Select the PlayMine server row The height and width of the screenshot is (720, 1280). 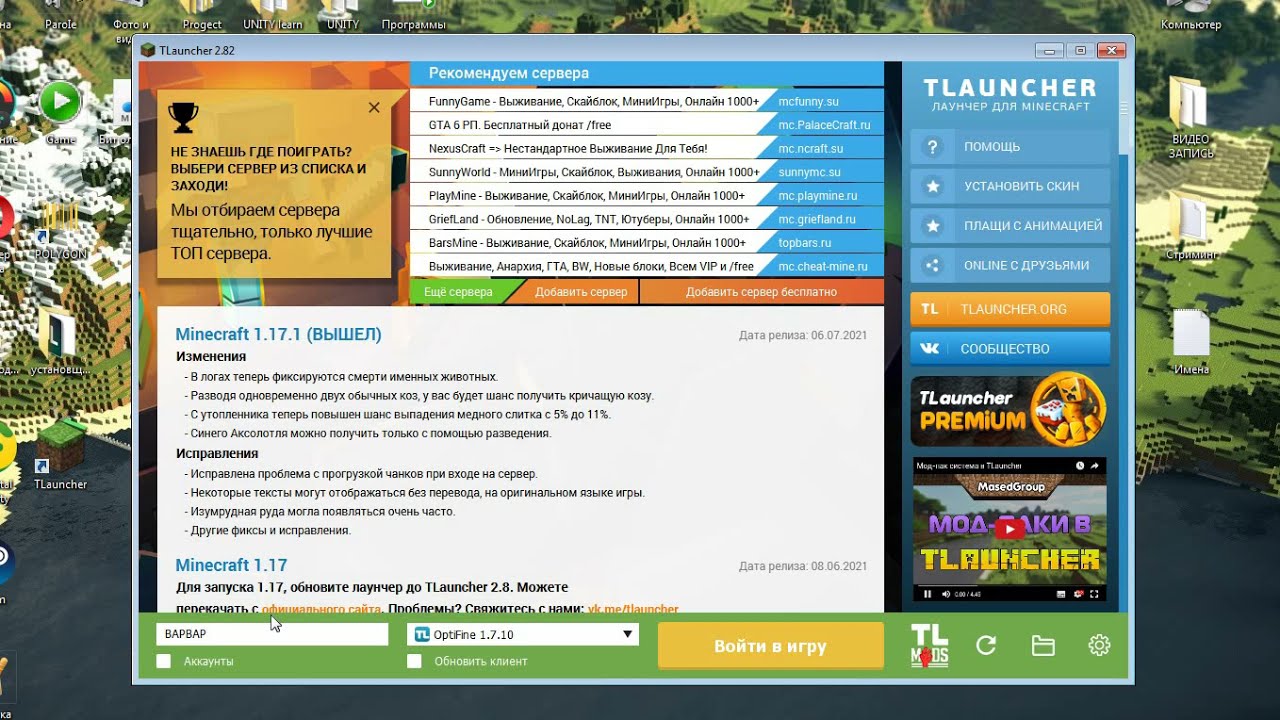[646, 196]
